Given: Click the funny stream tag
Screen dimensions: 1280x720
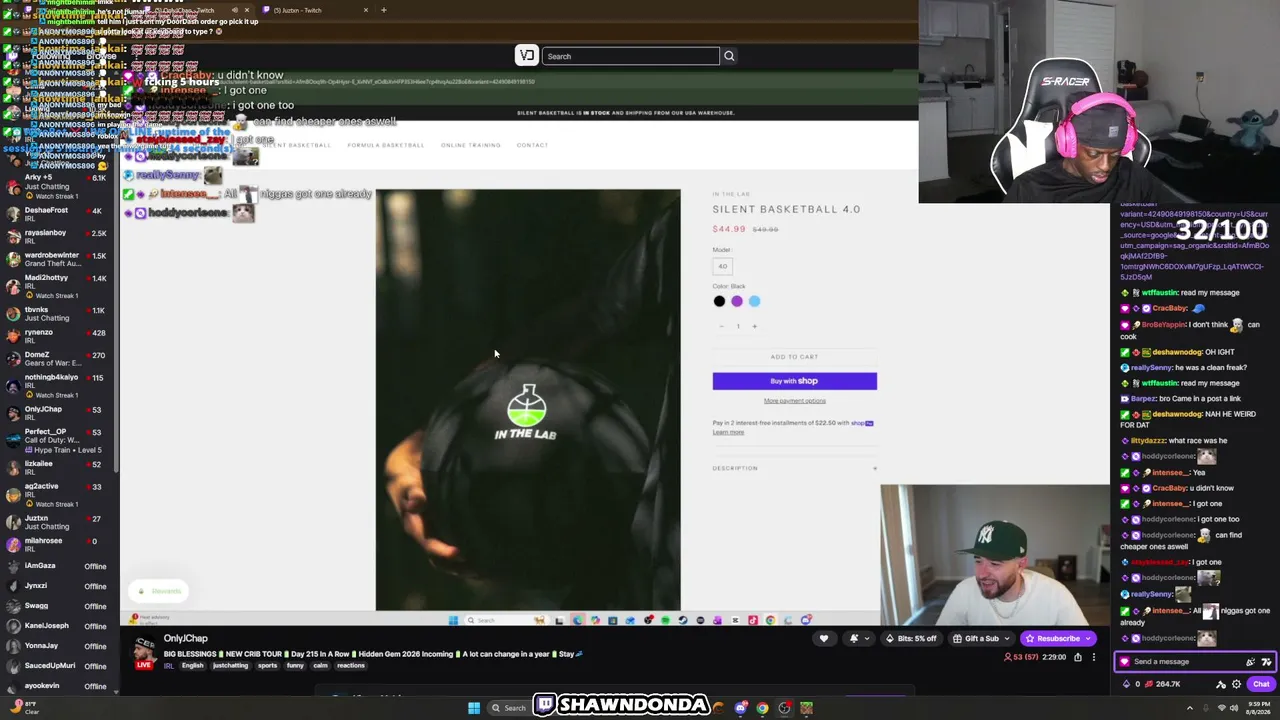Looking at the screenshot, I should [x=296, y=666].
